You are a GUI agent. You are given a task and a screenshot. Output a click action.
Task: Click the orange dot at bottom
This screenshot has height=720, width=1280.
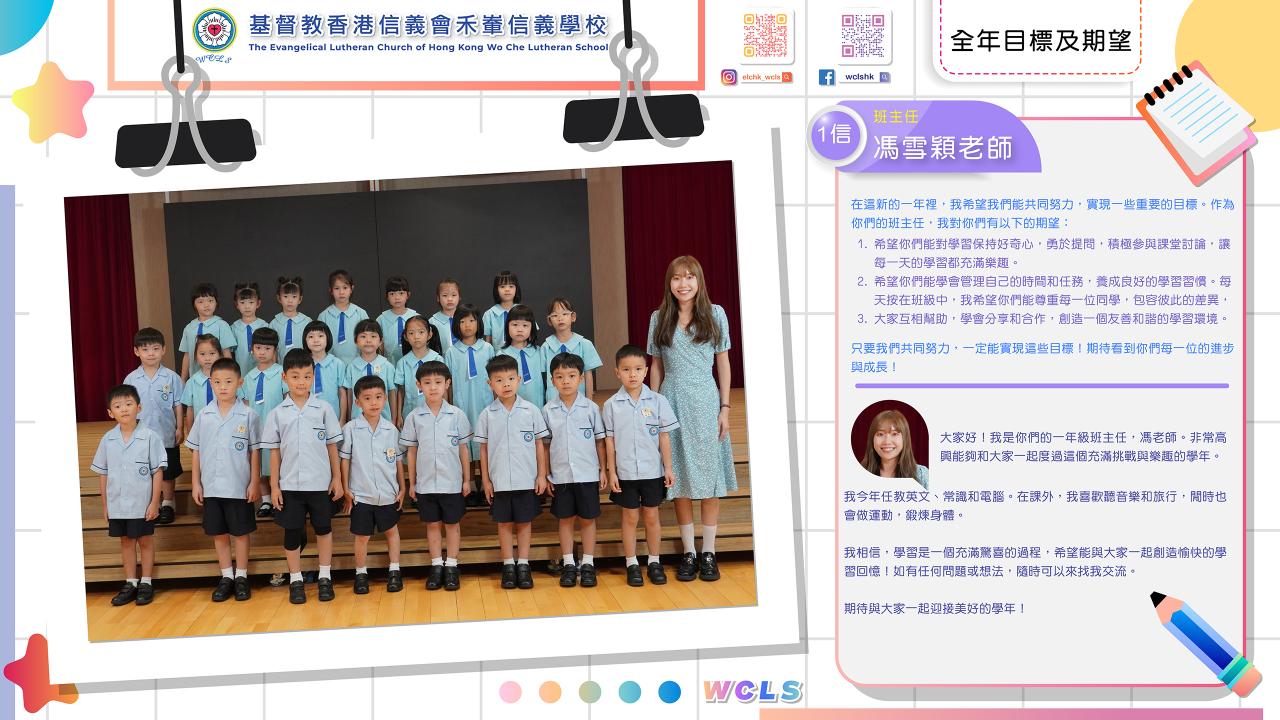pos(550,692)
